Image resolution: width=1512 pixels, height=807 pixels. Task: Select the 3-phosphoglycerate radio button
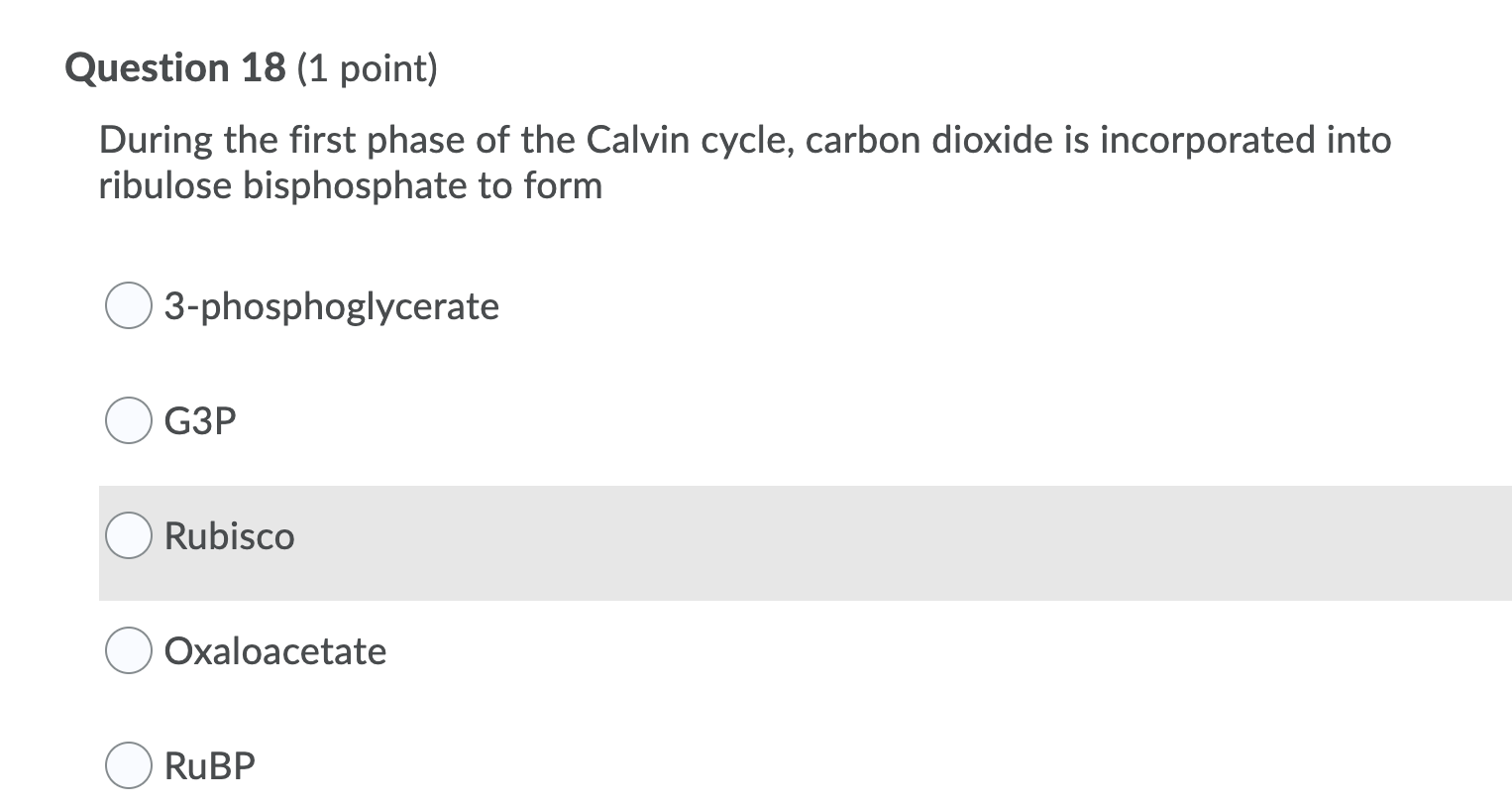pyautogui.click(x=128, y=306)
